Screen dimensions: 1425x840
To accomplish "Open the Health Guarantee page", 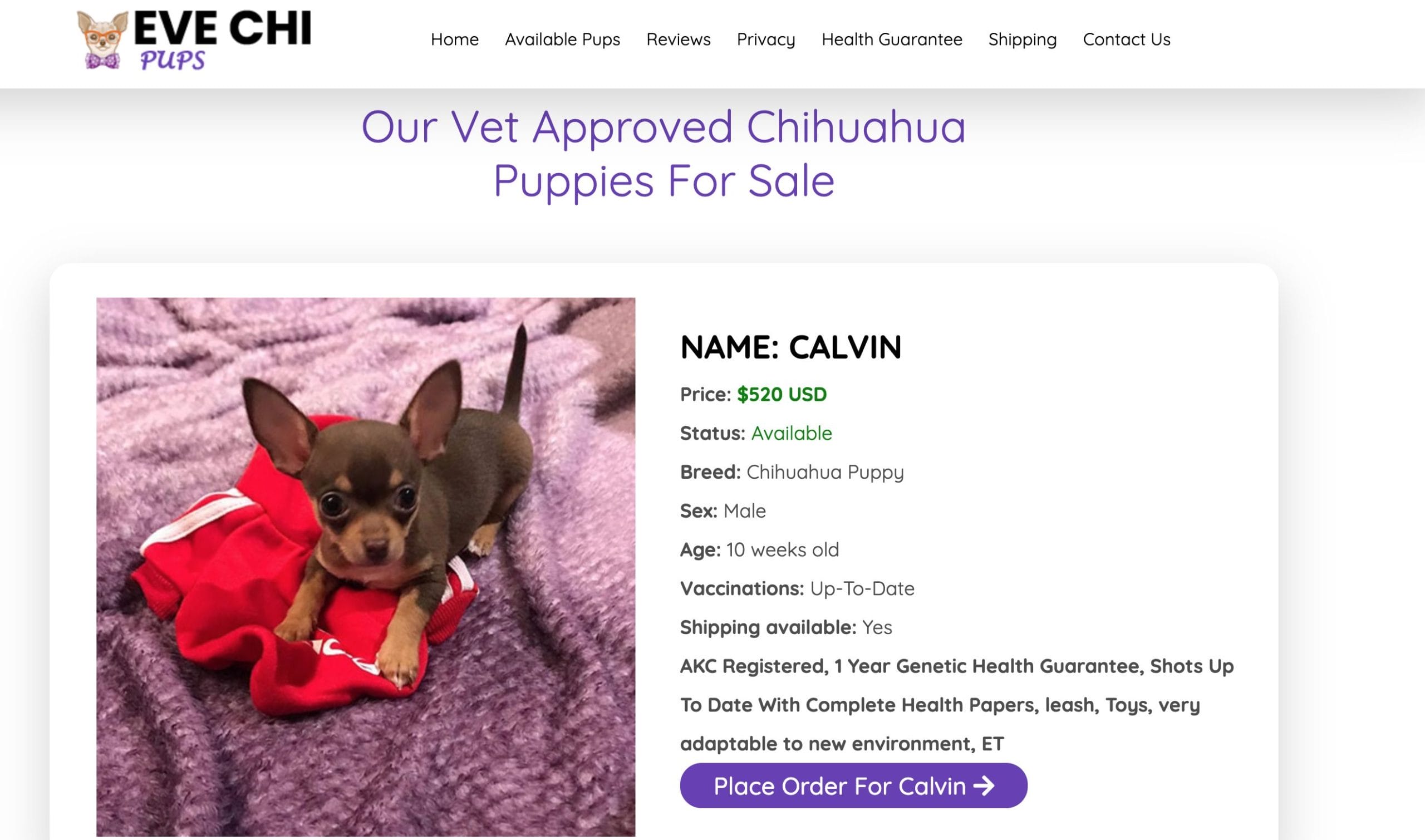I will pyautogui.click(x=891, y=40).
